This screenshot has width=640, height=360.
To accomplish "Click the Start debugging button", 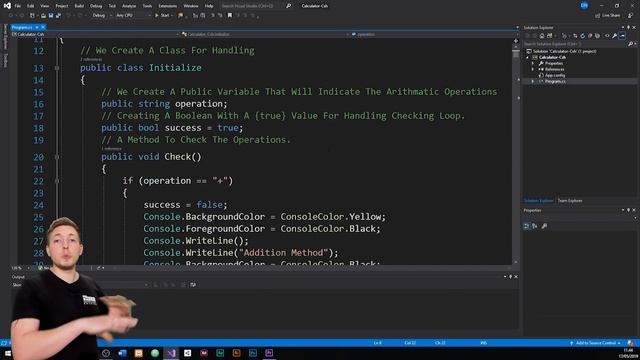I will pos(162,16).
